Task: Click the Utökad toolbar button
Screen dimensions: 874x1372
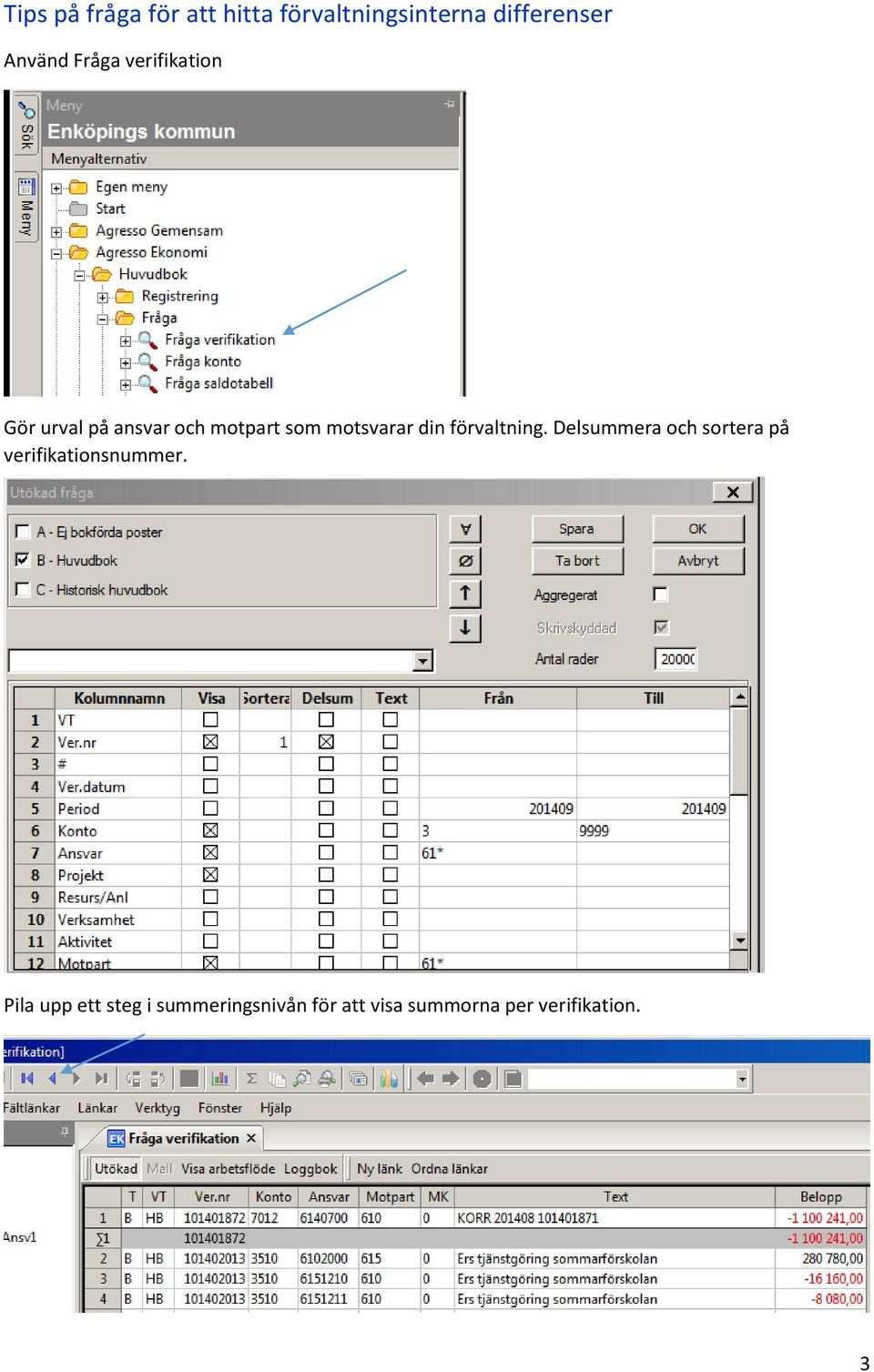Action: click(116, 1169)
